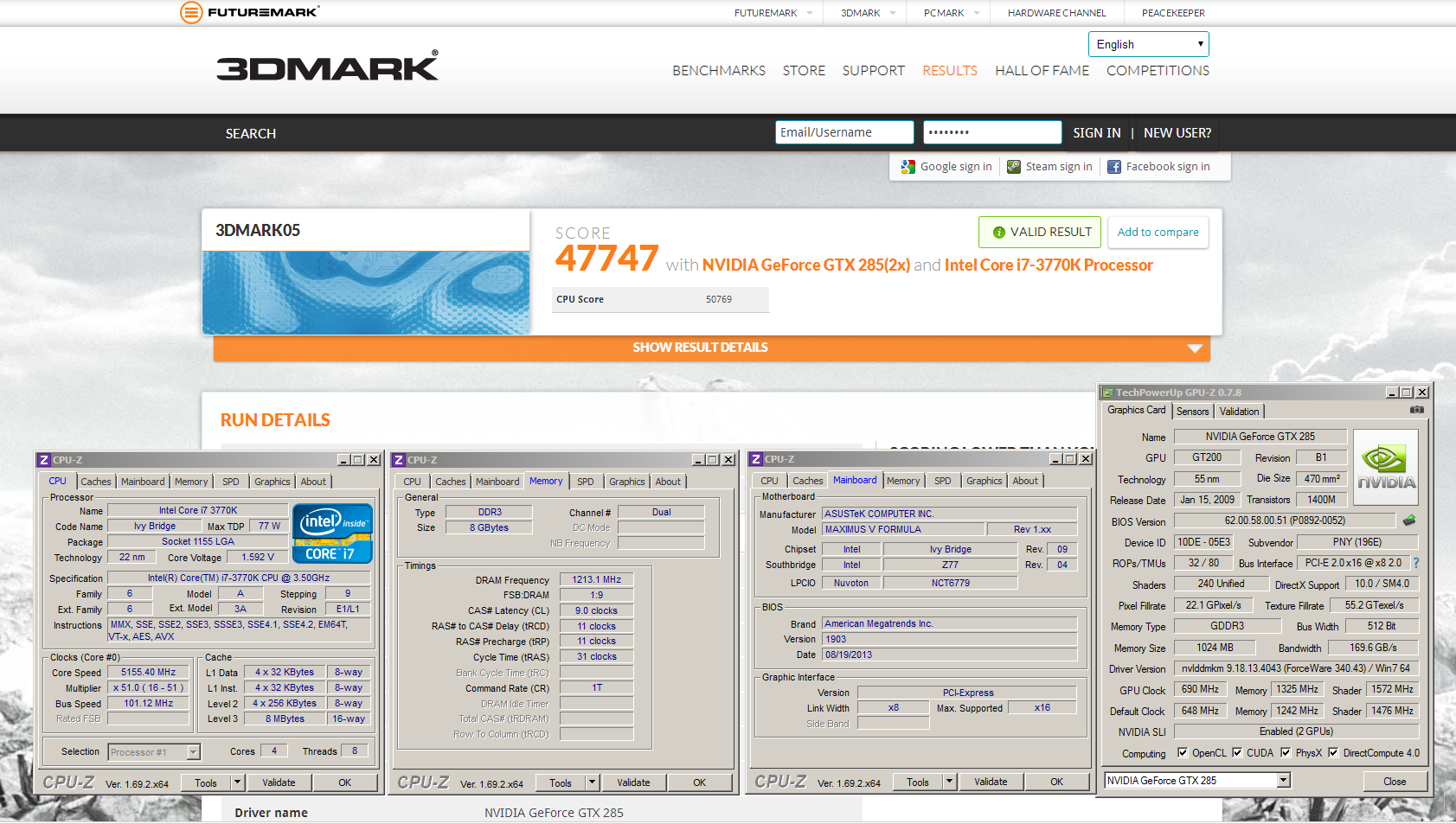
Task: Click the VALID RESULT badge
Action: [1040, 233]
